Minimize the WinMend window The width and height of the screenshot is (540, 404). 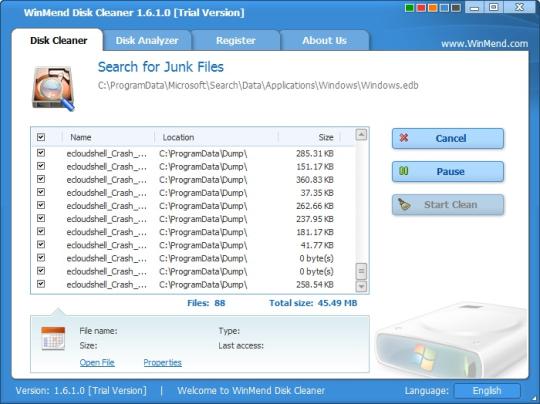click(475, 8)
